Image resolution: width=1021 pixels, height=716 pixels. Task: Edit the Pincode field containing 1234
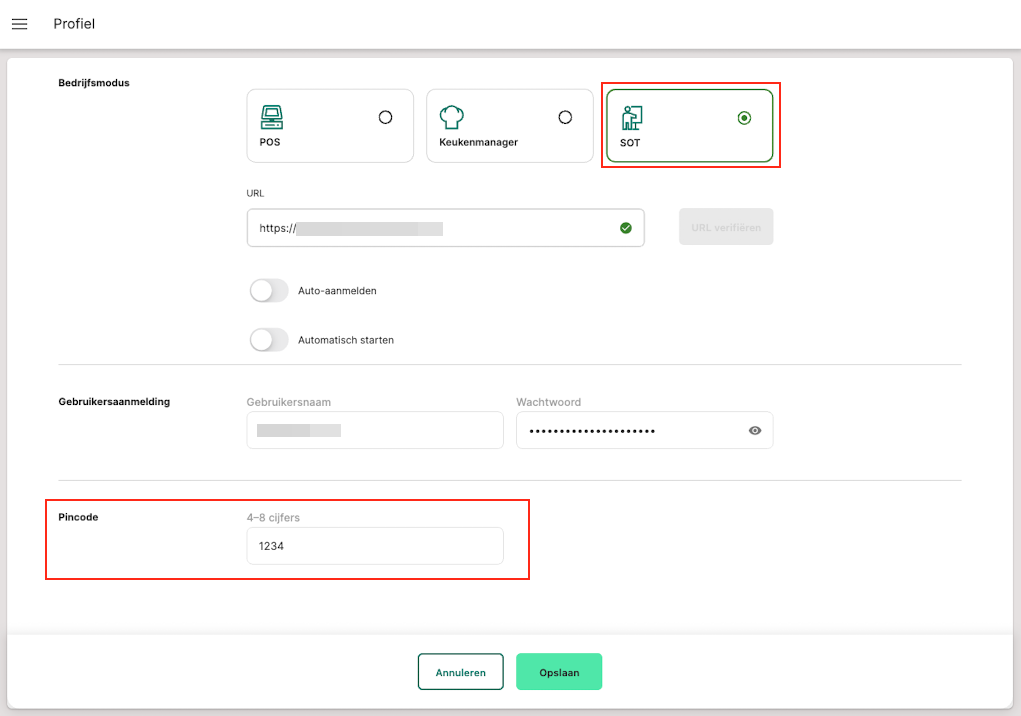point(375,546)
